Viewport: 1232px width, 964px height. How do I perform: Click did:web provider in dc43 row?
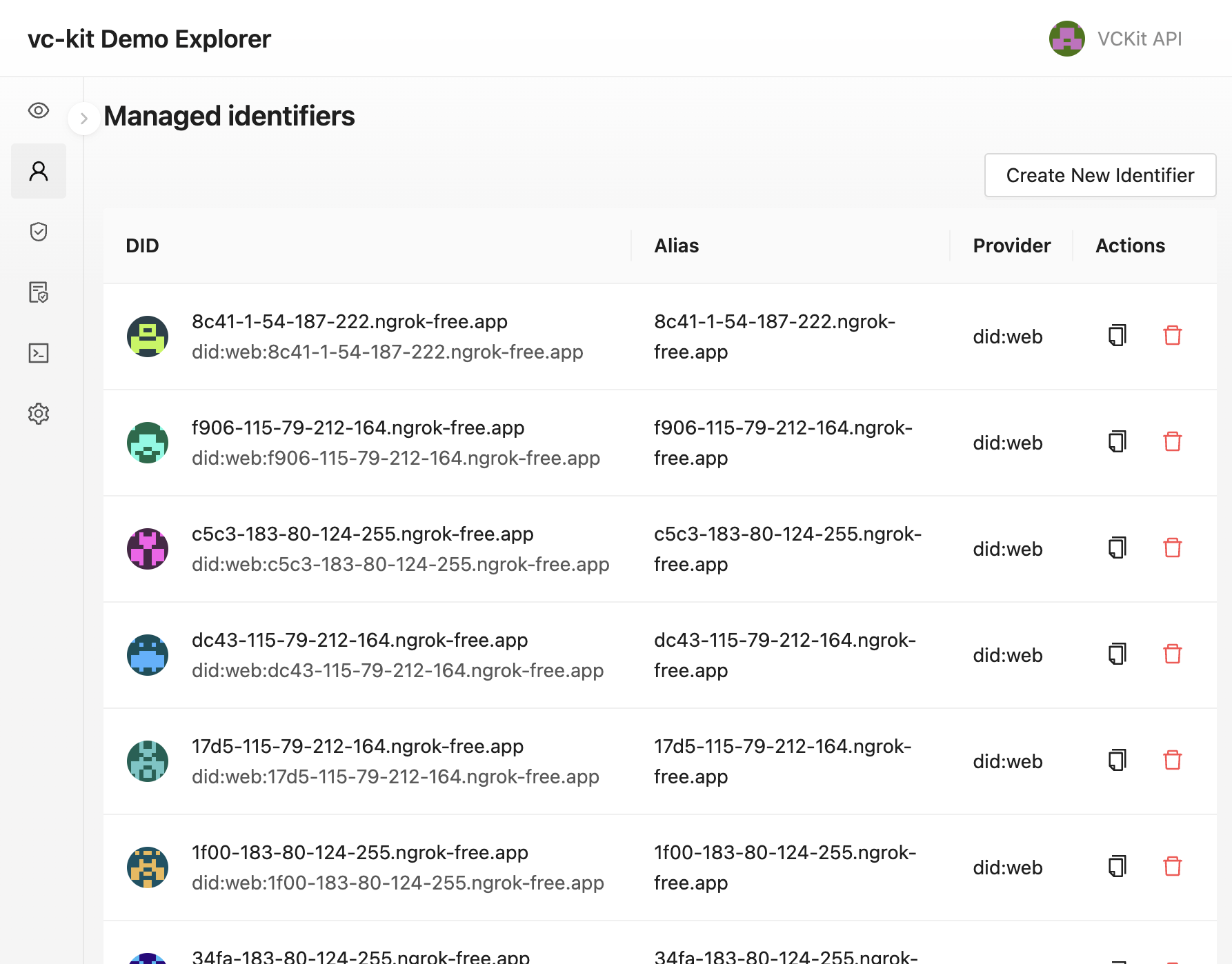coord(1008,655)
